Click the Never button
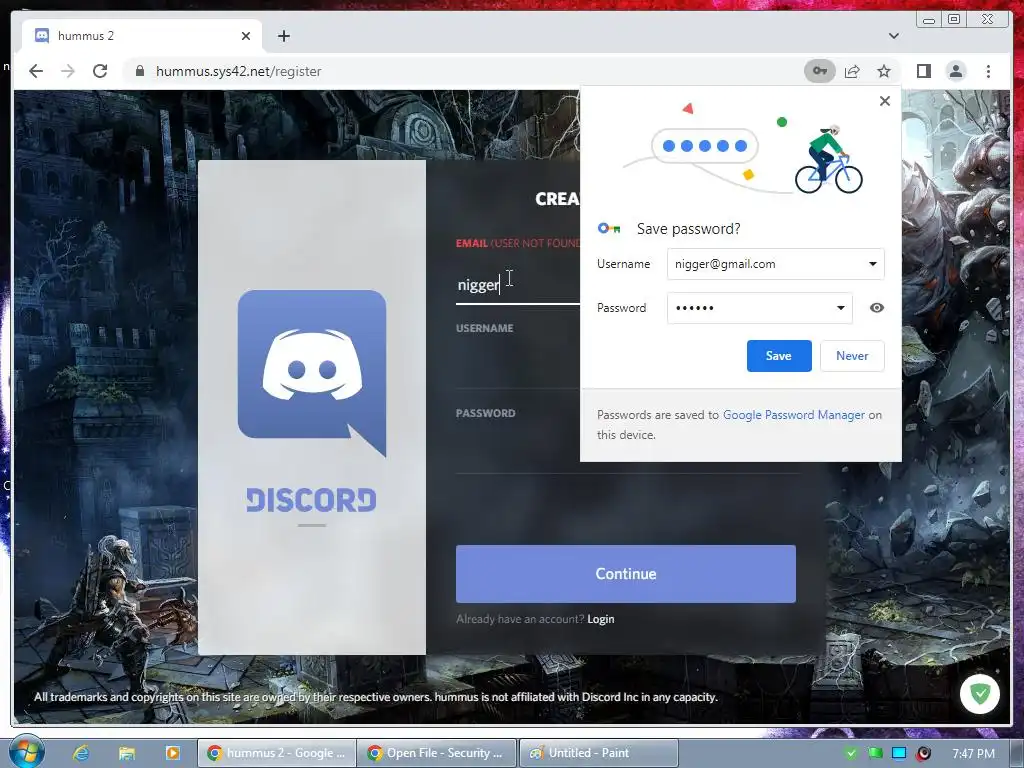 pyautogui.click(x=852, y=356)
